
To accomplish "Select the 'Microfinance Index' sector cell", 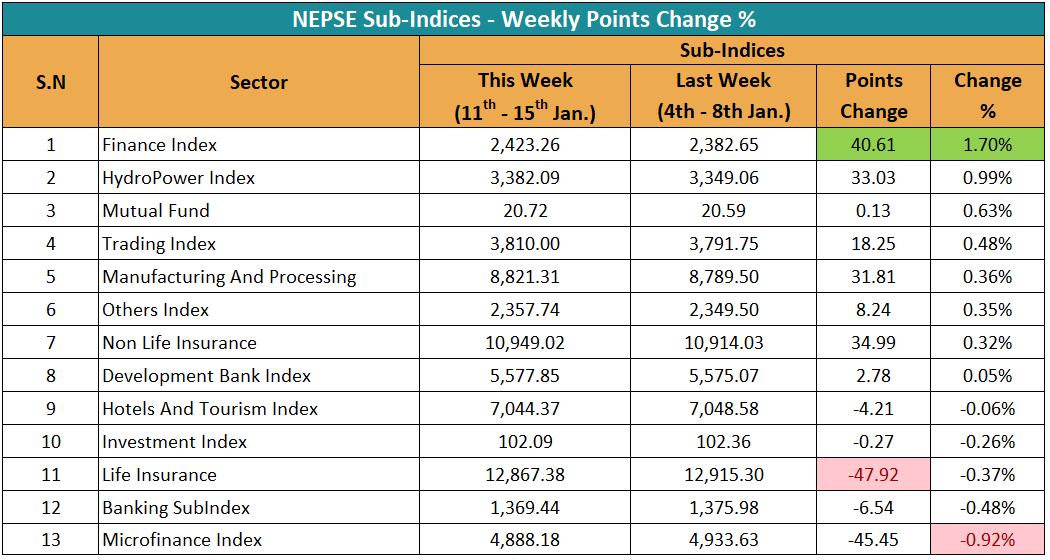I will pos(182,540).
